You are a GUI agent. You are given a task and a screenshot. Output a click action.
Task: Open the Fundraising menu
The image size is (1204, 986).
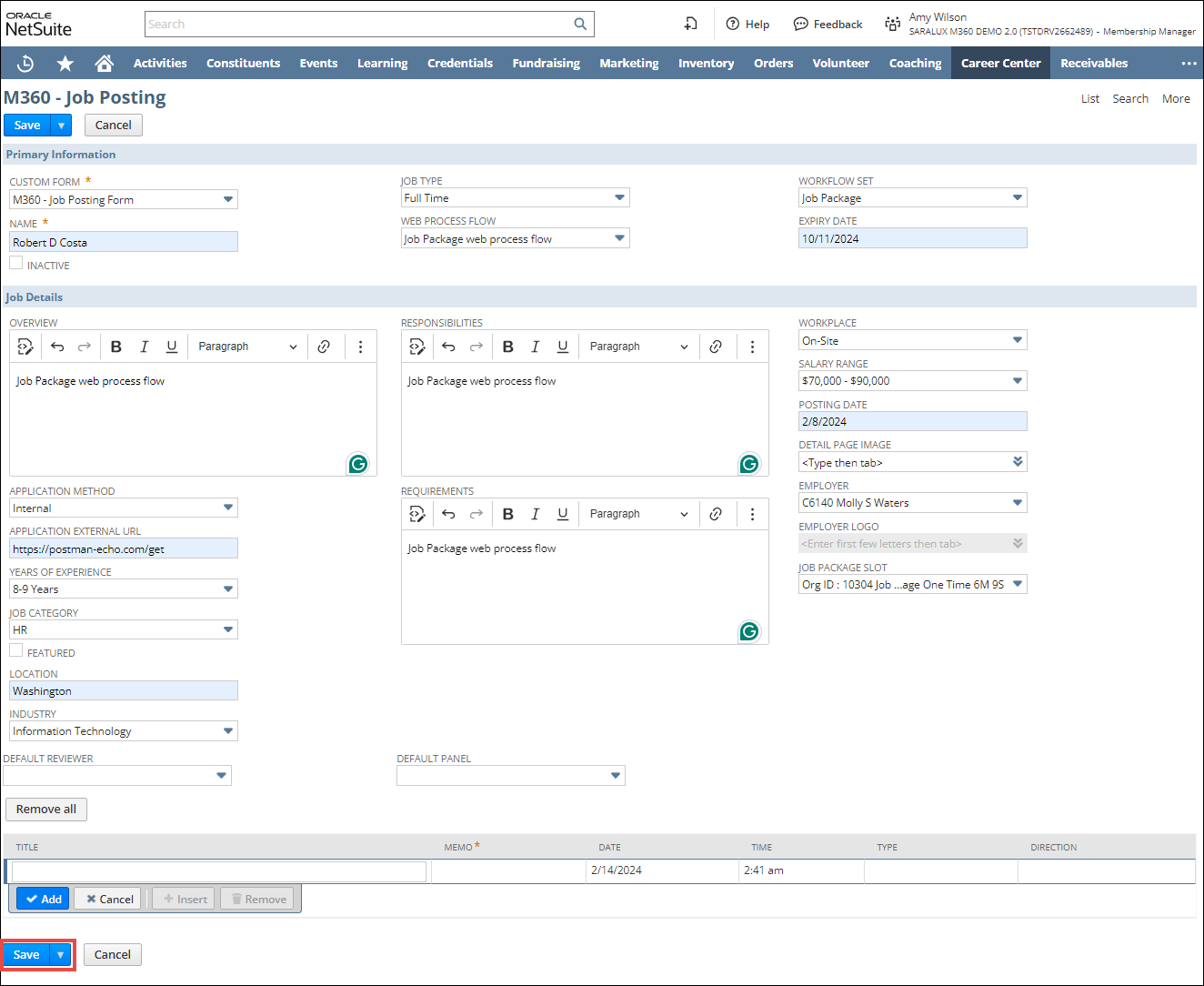546,63
